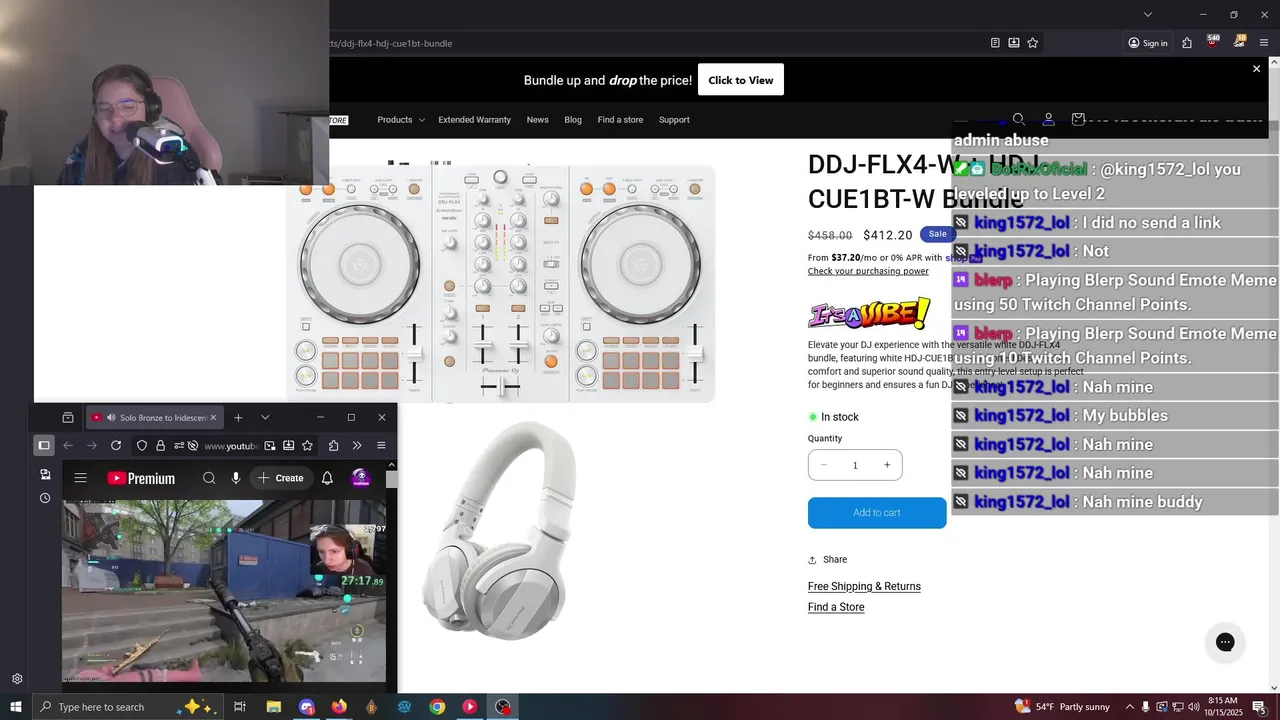
Task: Open sidebar settings gear in the small browser
Action: (x=17, y=679)
